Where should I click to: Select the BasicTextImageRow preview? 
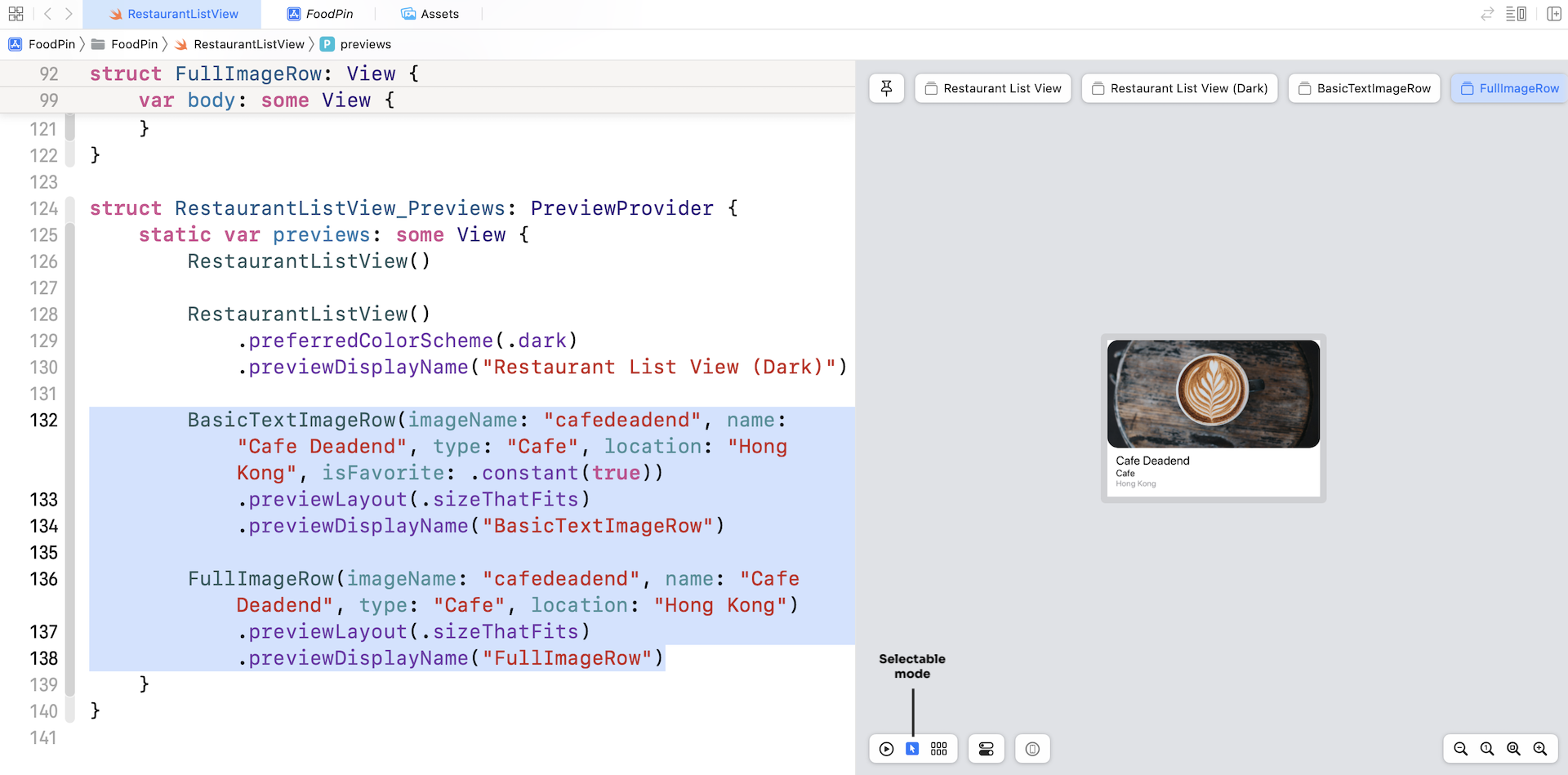(1364, 88)
